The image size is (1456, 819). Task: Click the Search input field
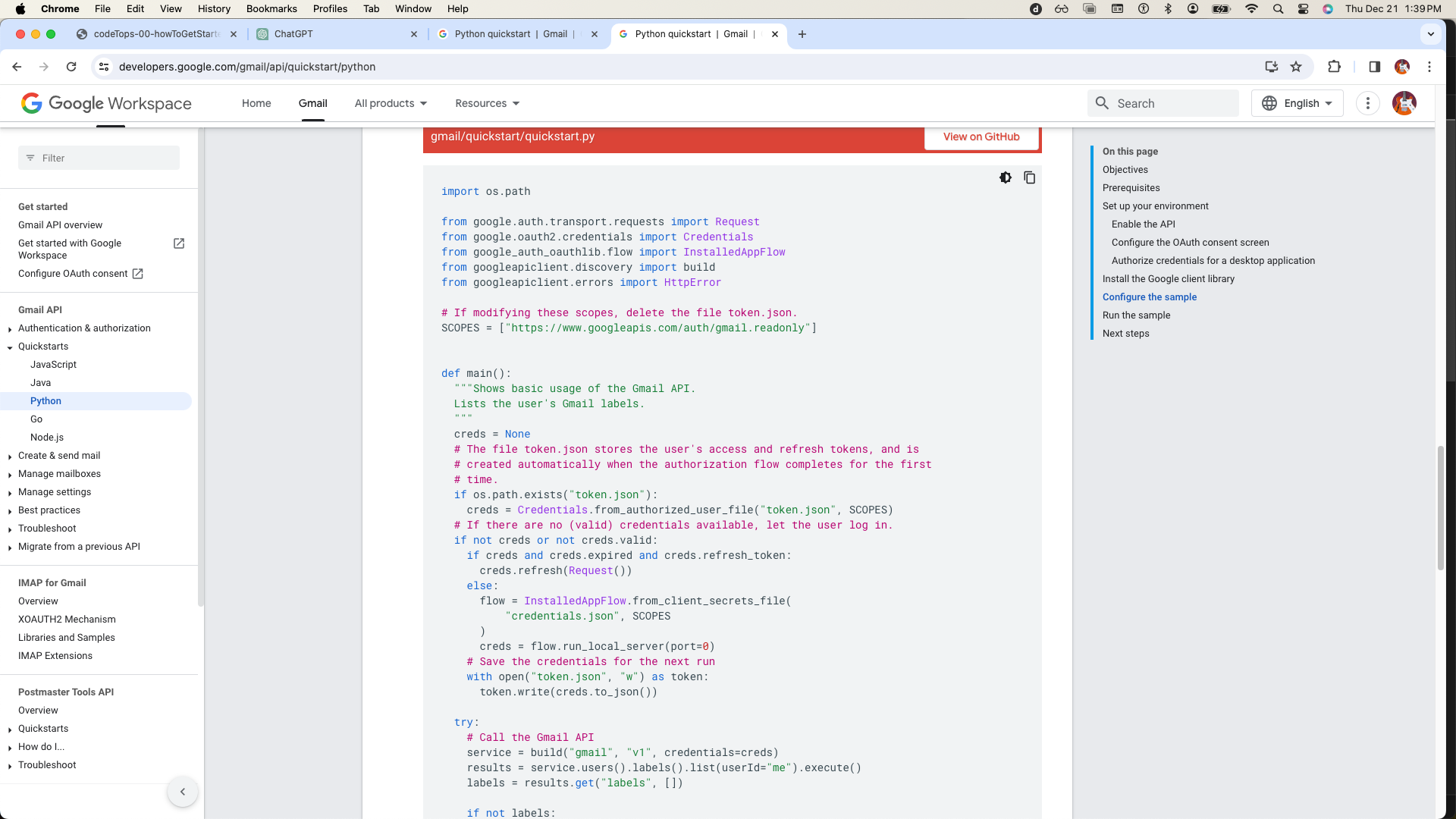coord(1163,103)
